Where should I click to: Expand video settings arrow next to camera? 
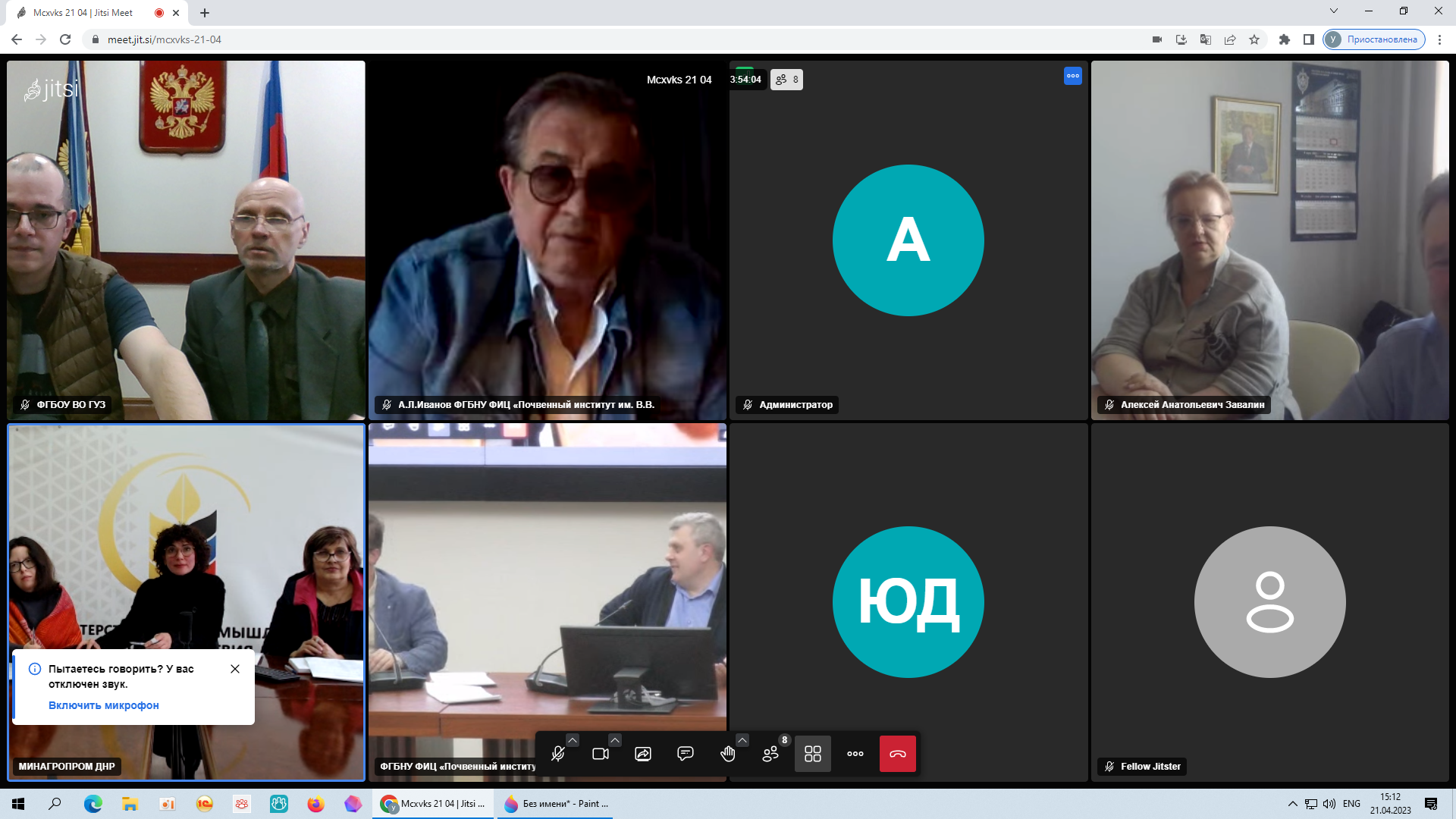click(615, 740)
